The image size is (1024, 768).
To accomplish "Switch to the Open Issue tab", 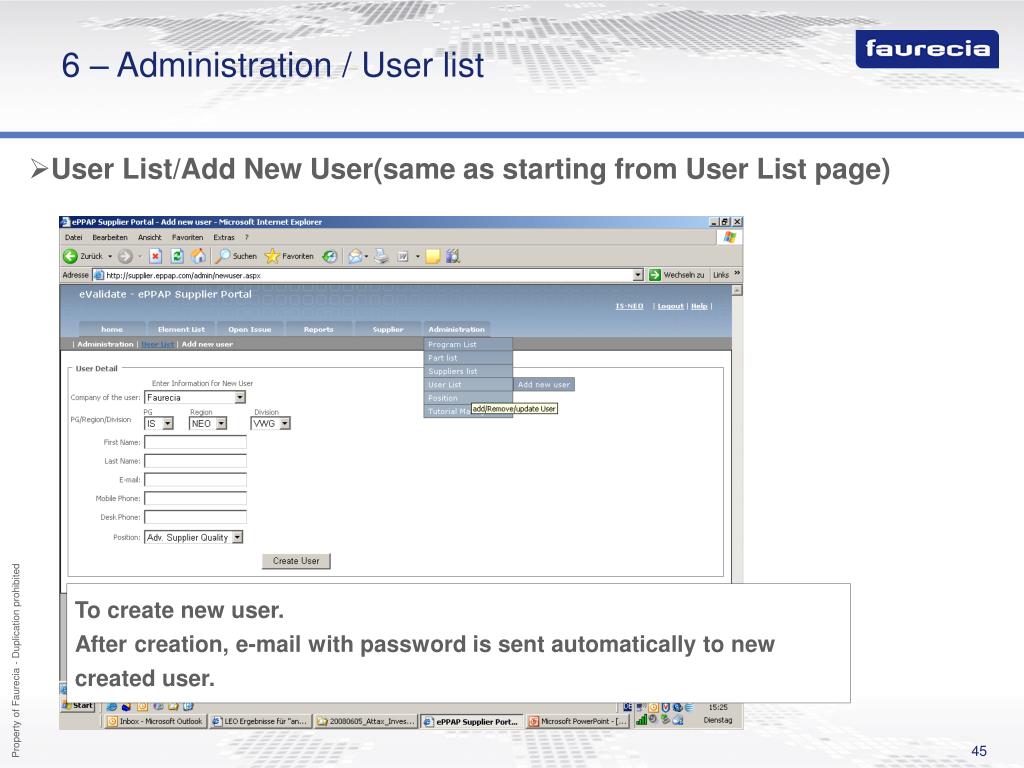I will (x=249, y=329).
